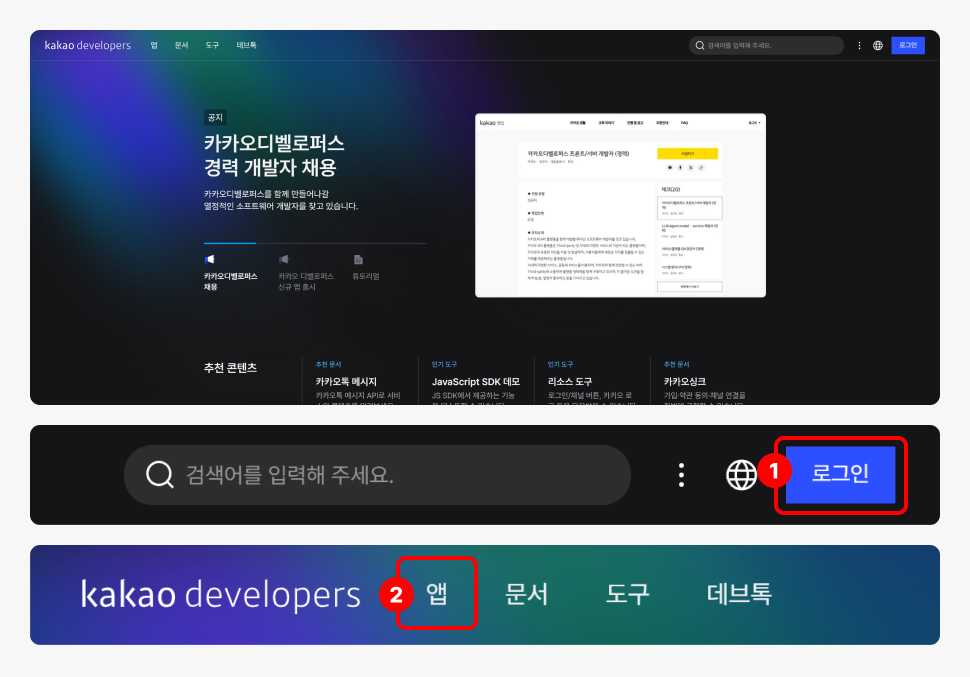Open the JavaScript SDK 데모 tool link
The height and width of the screenshot is (677, 970).
click(476, 381)
